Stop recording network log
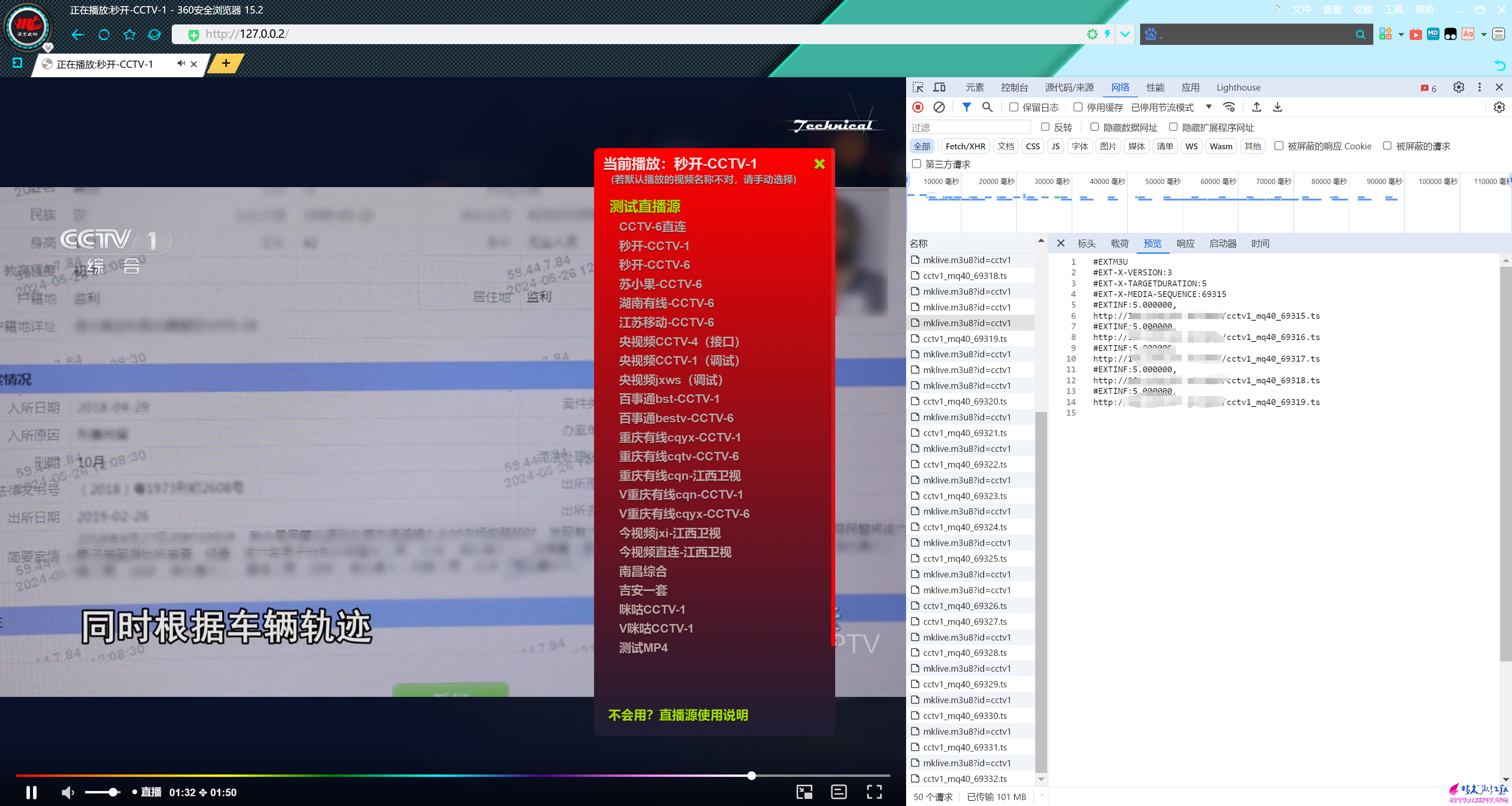Image resolution: width=1512 pixels, height=806 pixels. 918,107
